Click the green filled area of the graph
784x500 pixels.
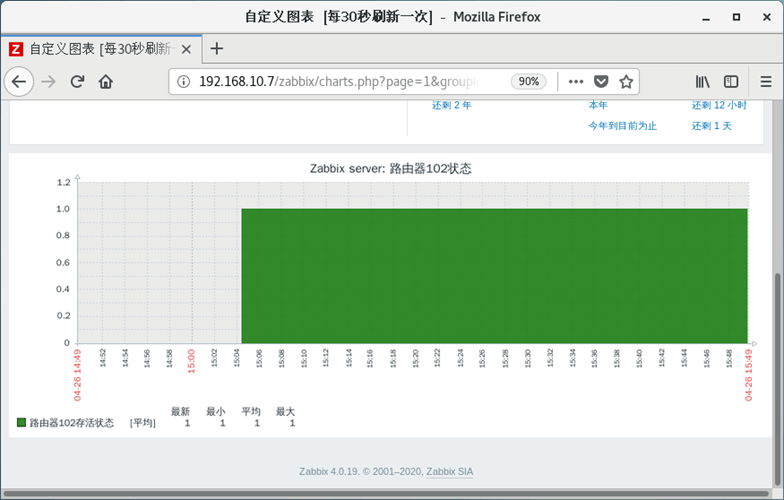point(494,276)
